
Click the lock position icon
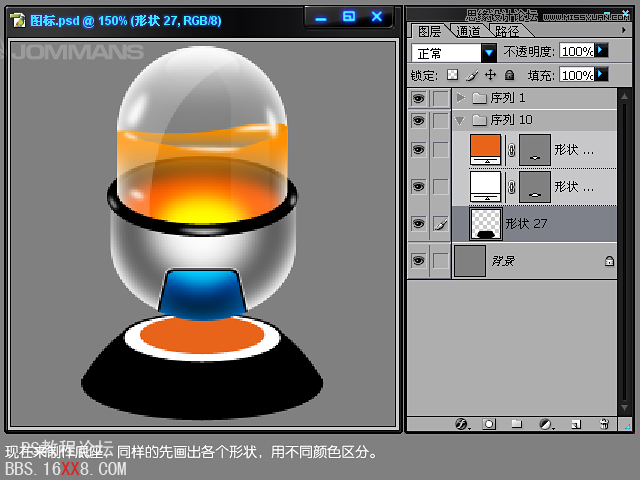pos(490,75)
